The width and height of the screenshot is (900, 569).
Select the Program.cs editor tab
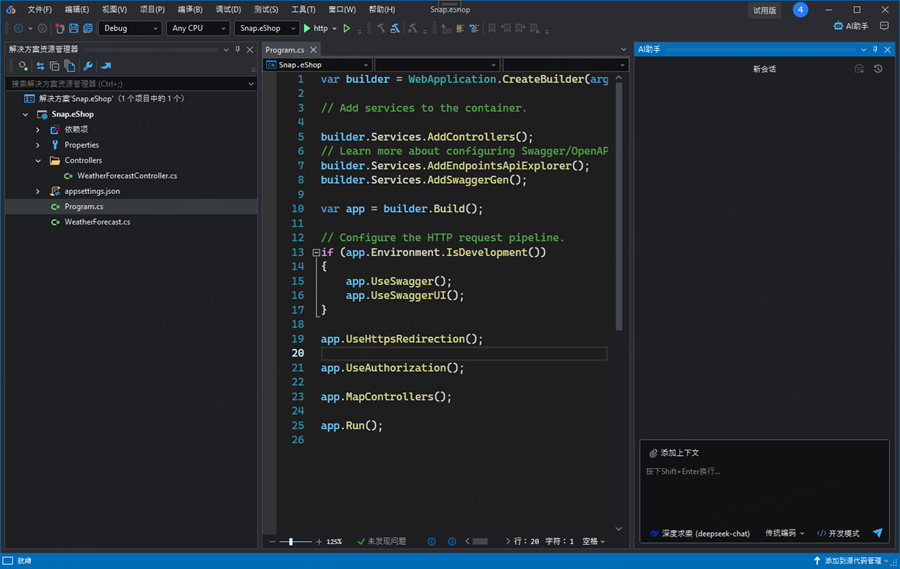click(284, 49)
